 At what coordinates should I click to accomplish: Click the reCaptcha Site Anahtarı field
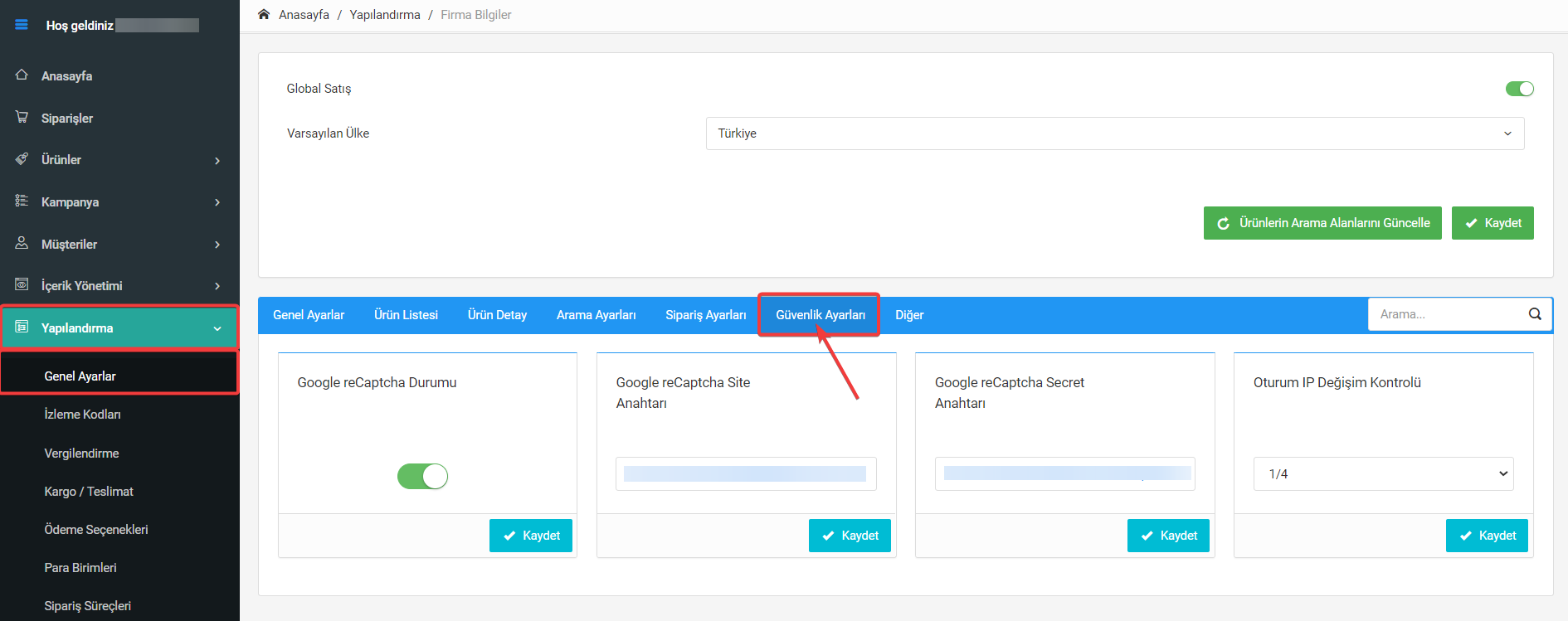[x=746, y=473]
